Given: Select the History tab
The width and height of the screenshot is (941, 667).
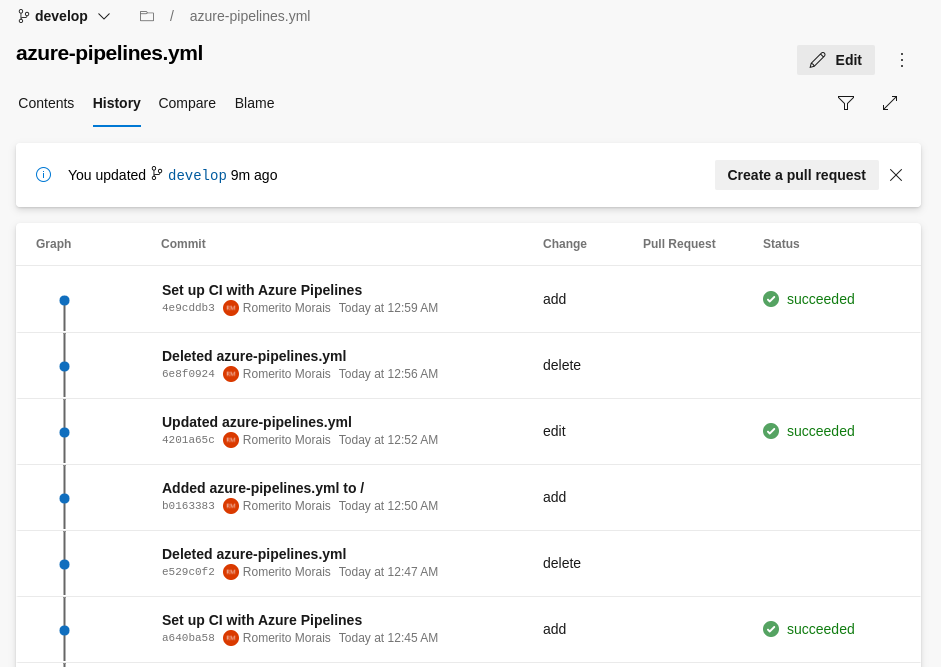Looking at the screenshot, I should 116,103.
